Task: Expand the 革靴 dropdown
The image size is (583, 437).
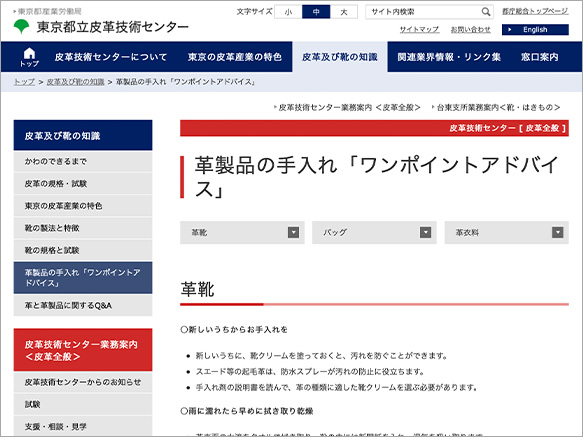Action: tap(242, 233)
